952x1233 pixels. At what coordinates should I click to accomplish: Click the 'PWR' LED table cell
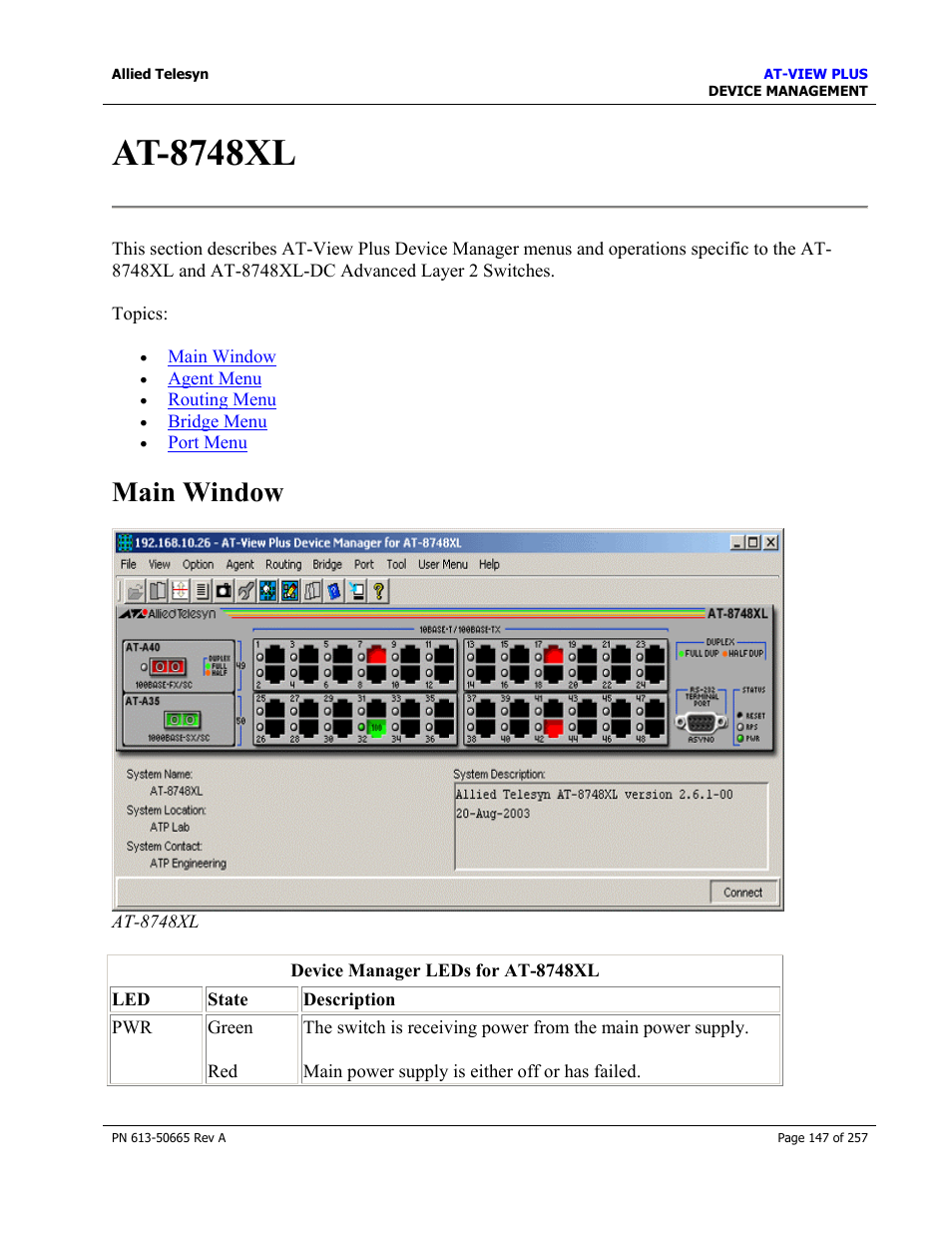tap(156, 1049)
